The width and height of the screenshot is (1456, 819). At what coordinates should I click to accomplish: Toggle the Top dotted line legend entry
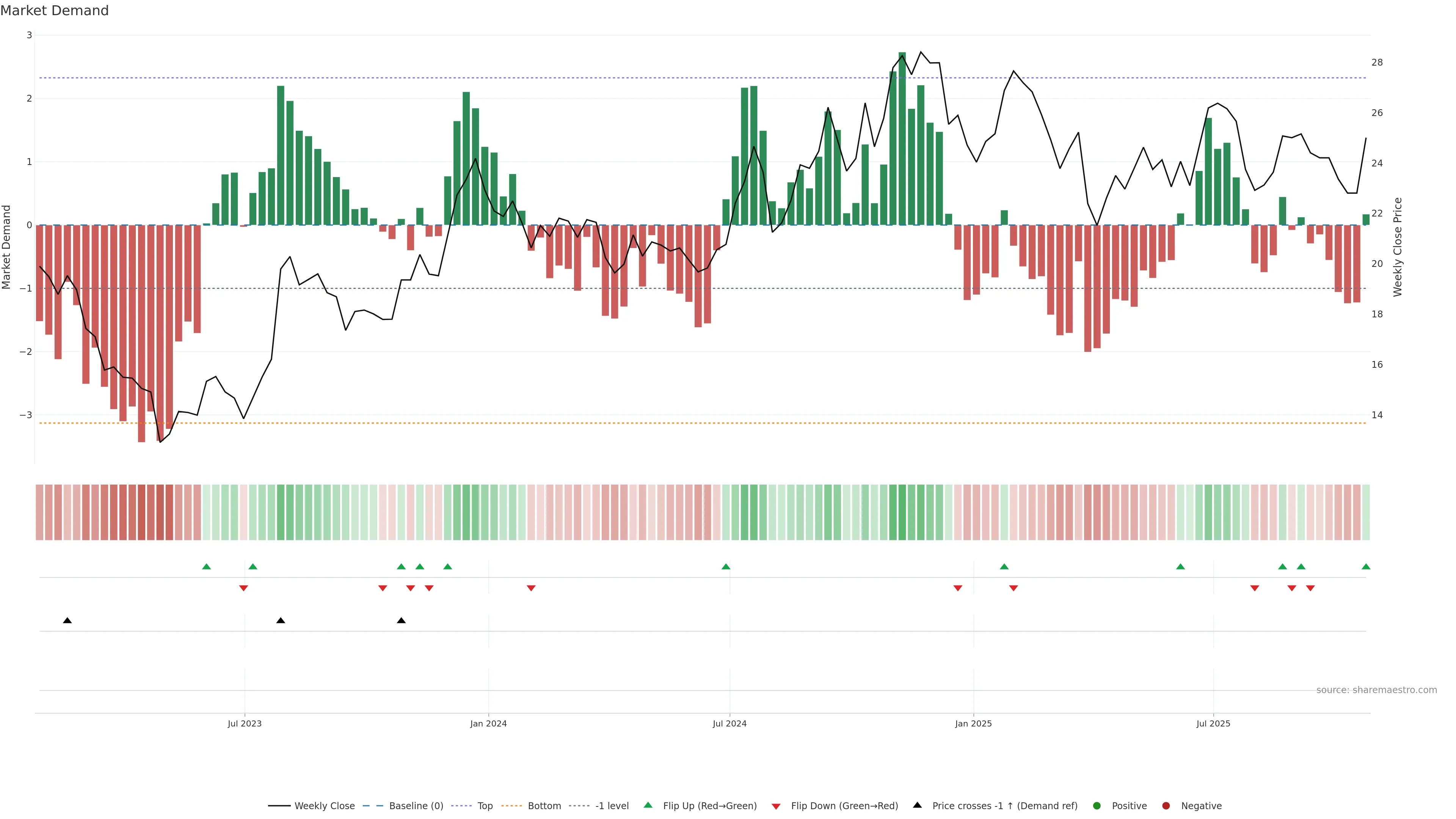(x=485, y=806)
